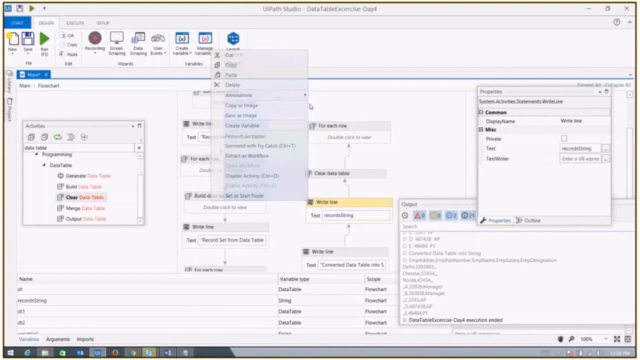The height and width of the screenshot is (360, 640).
Task: Click the Activities search field containing 'data table'
Action: 79,148
